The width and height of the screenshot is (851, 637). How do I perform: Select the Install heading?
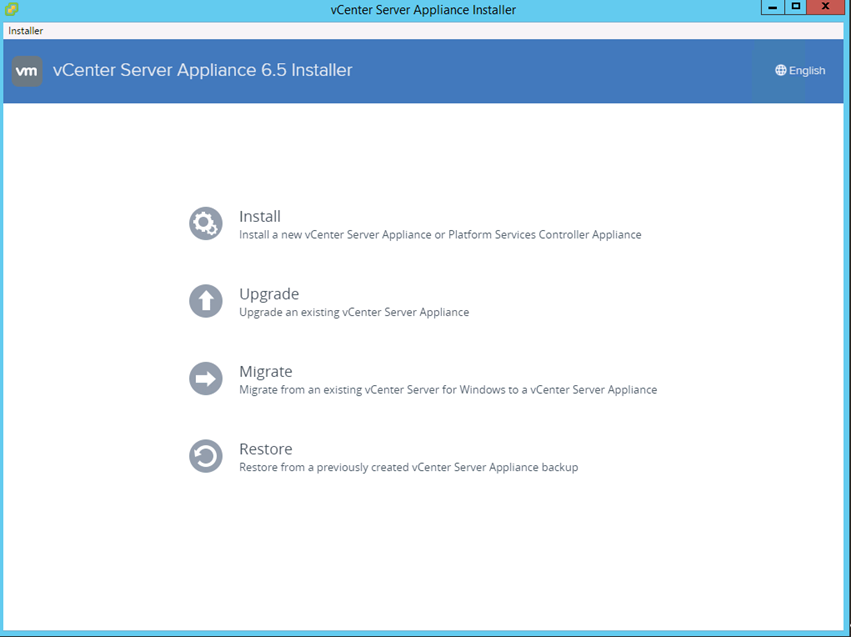click(260, 216)
